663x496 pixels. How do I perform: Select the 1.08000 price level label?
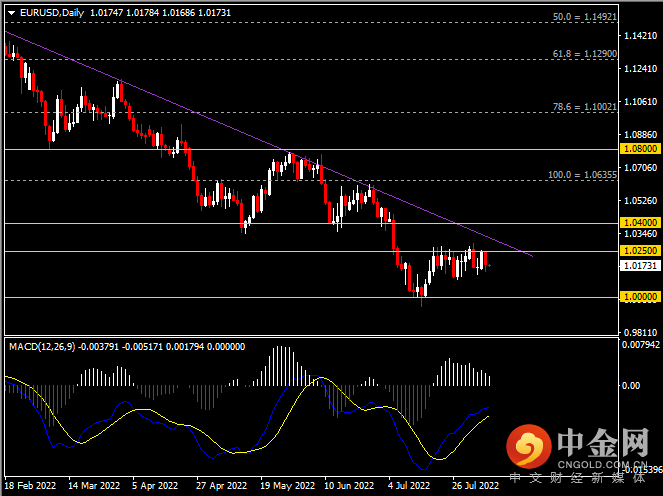(x=640, y=148)
